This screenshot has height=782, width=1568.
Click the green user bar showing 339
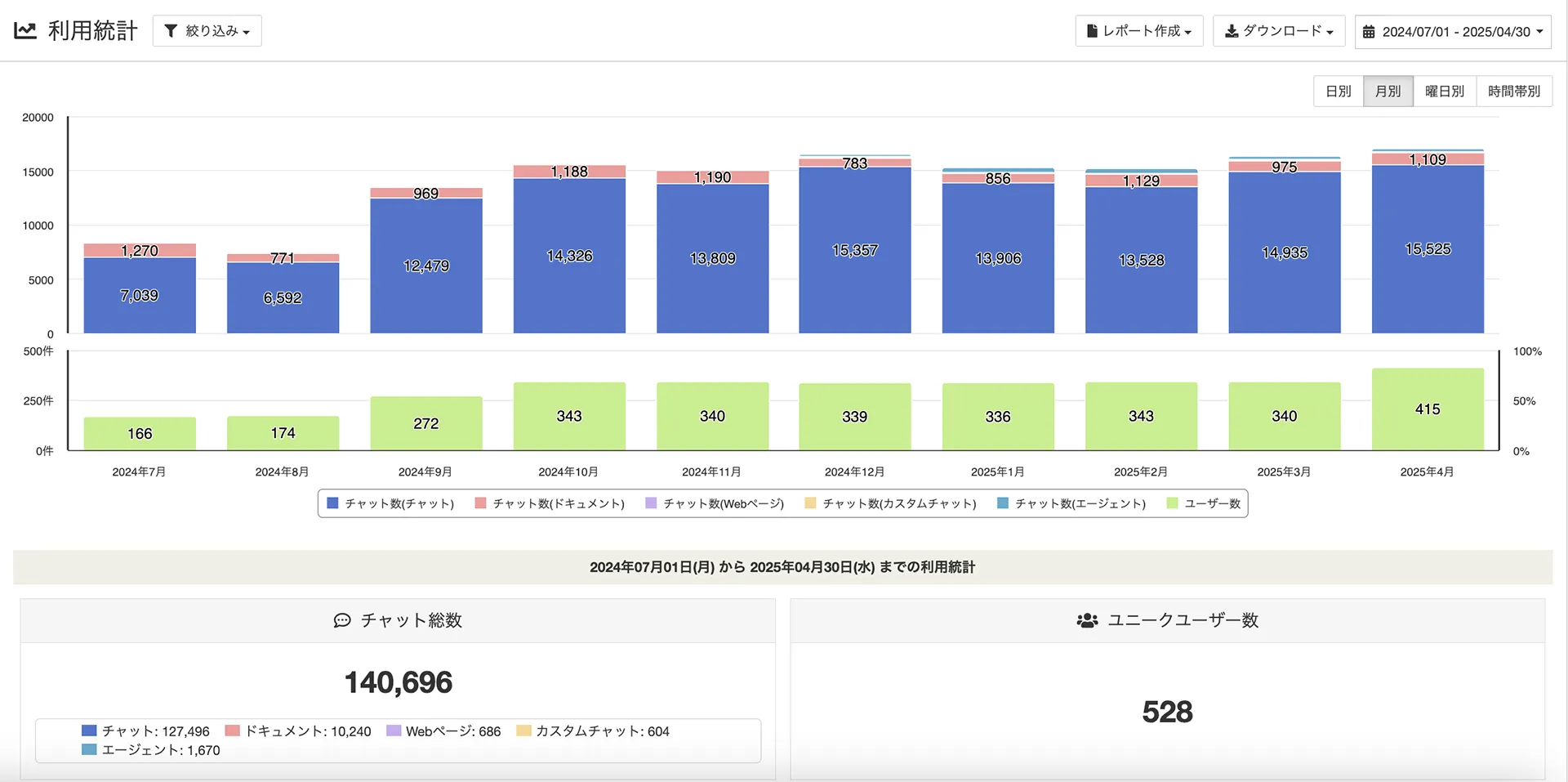coord(855,417)
